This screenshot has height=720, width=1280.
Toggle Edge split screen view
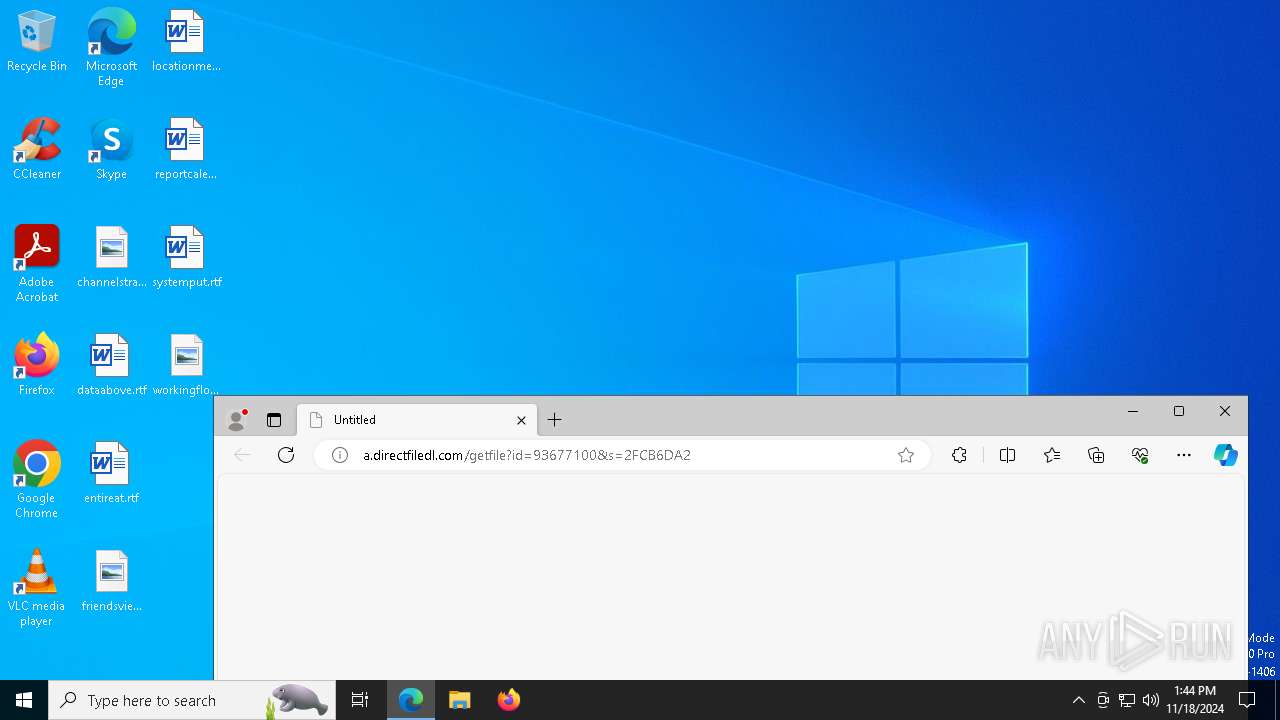1007,455
